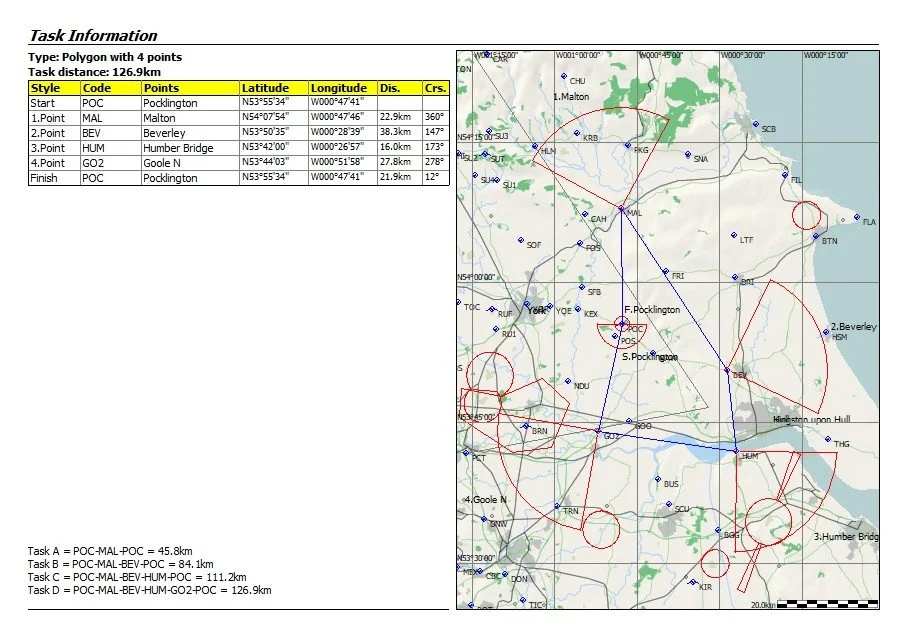Select the 'Malton' point name cell

click(190, 118)
